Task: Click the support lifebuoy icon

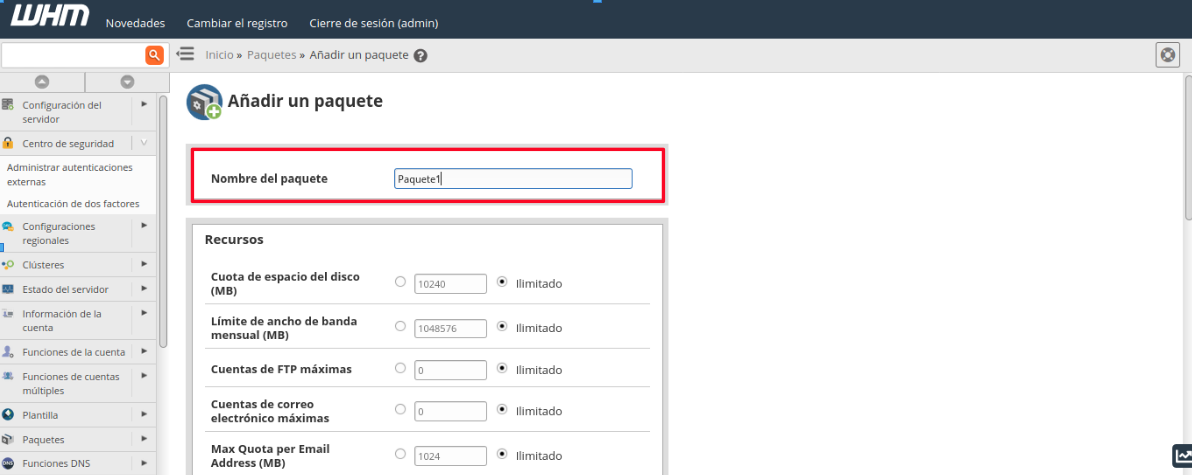Action: (x=1167, y=55)
